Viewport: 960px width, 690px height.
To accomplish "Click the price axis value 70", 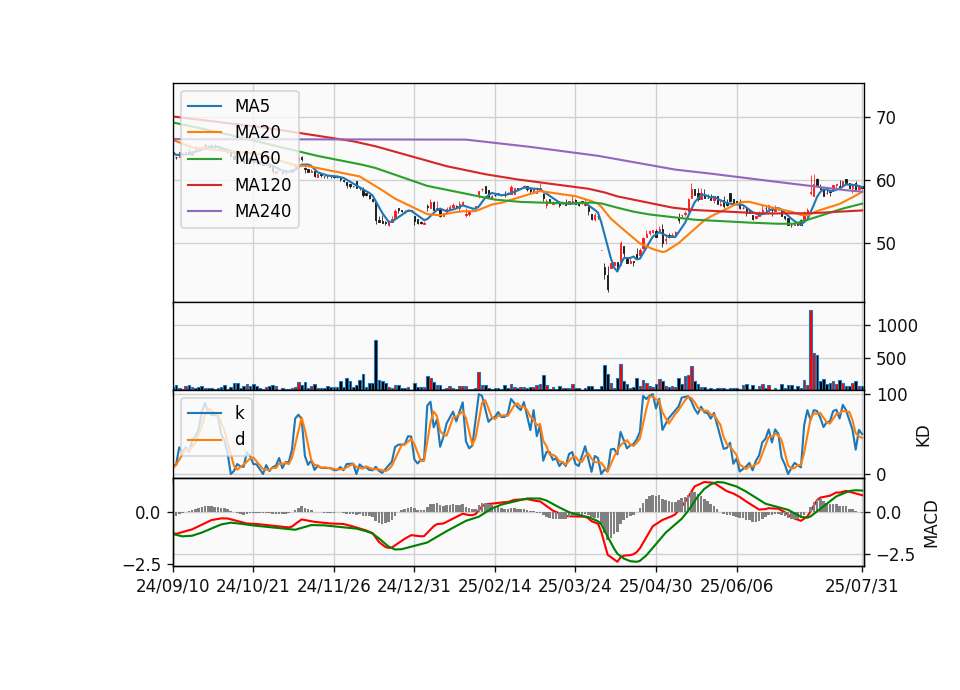I will pos(885,118).
